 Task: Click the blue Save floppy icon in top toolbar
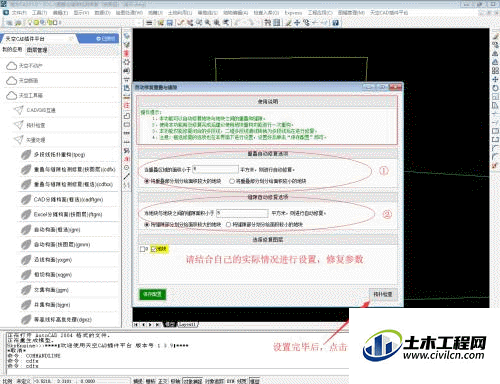pos(170,23)
